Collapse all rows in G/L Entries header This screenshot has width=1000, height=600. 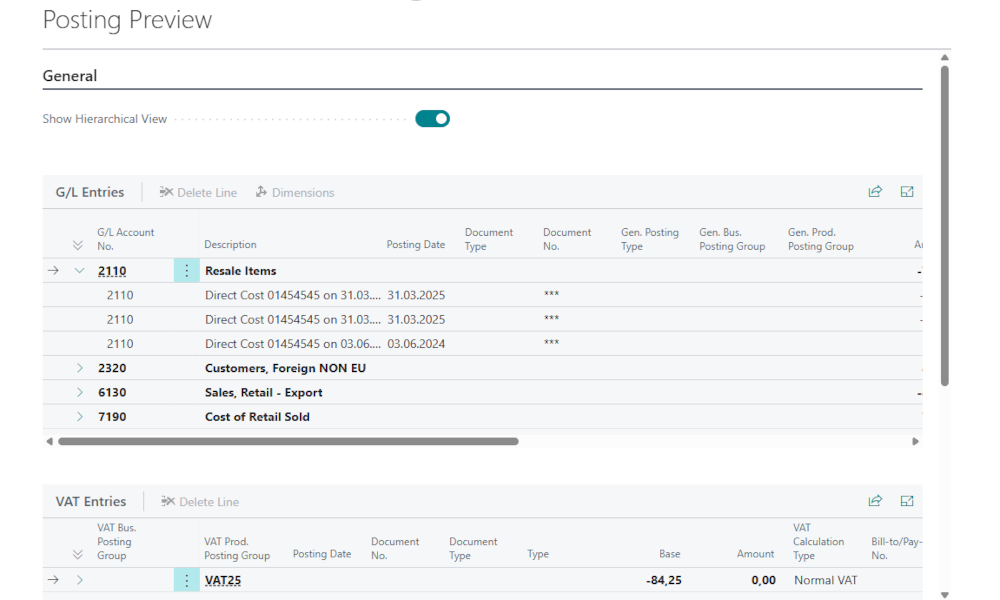tap(78, 245)
